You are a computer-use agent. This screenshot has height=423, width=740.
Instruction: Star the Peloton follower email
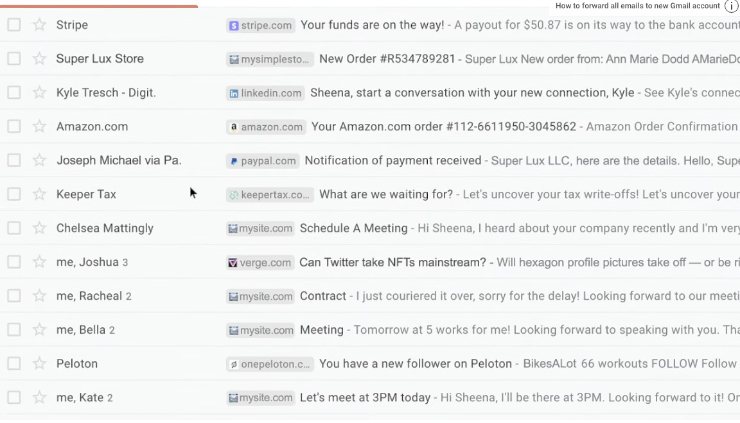coord(40,364)
